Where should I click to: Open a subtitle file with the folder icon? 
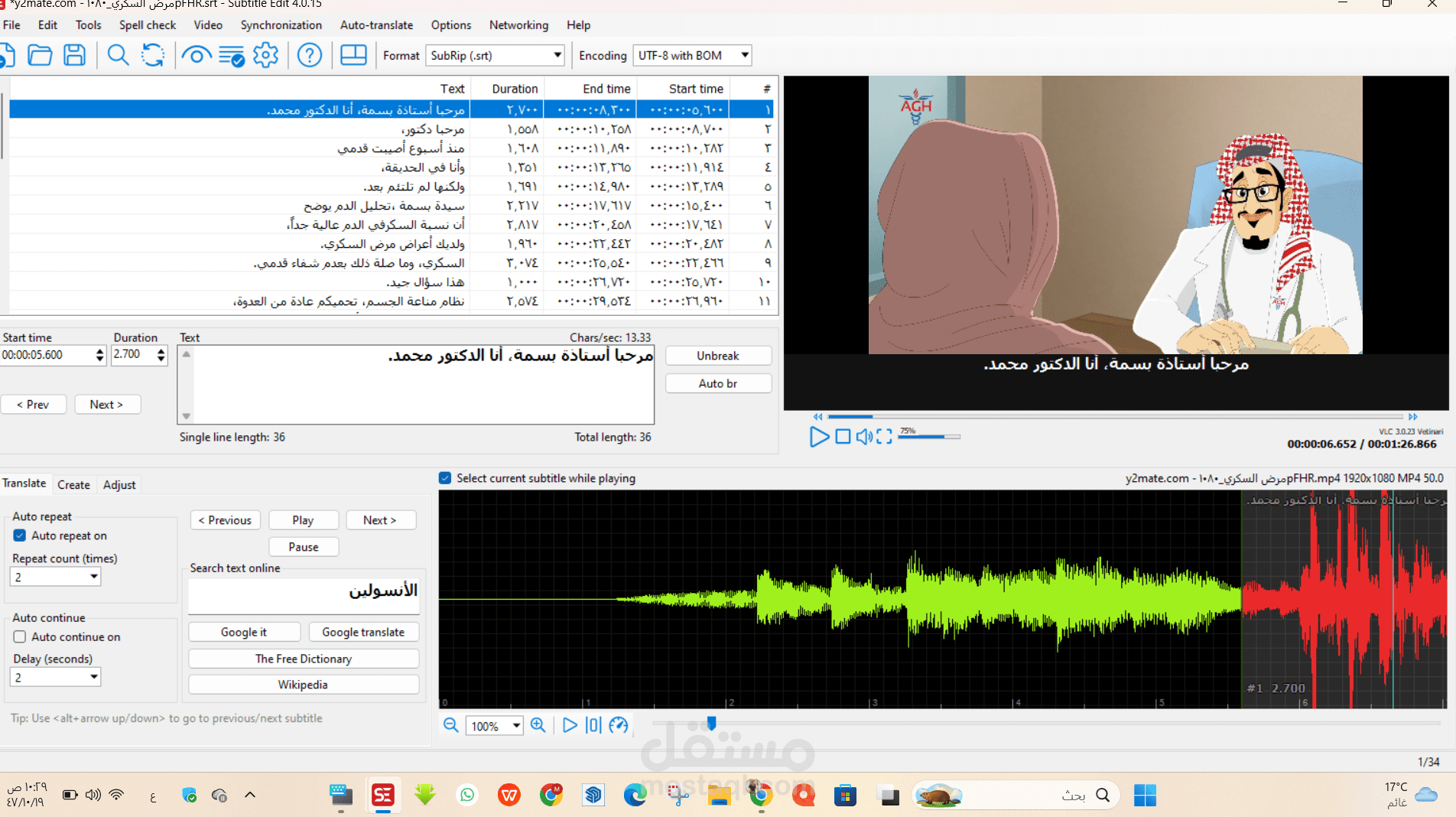40,55
